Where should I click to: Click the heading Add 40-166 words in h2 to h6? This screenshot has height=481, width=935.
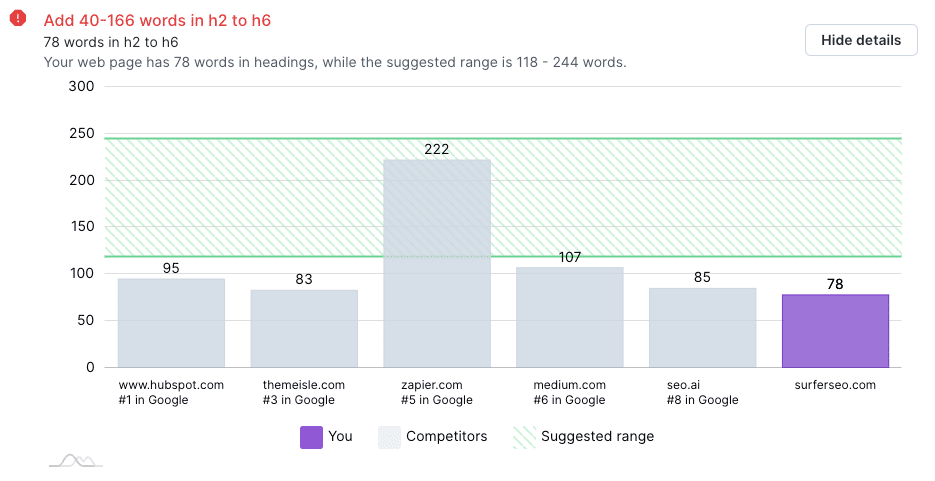[x=157, y=20]
